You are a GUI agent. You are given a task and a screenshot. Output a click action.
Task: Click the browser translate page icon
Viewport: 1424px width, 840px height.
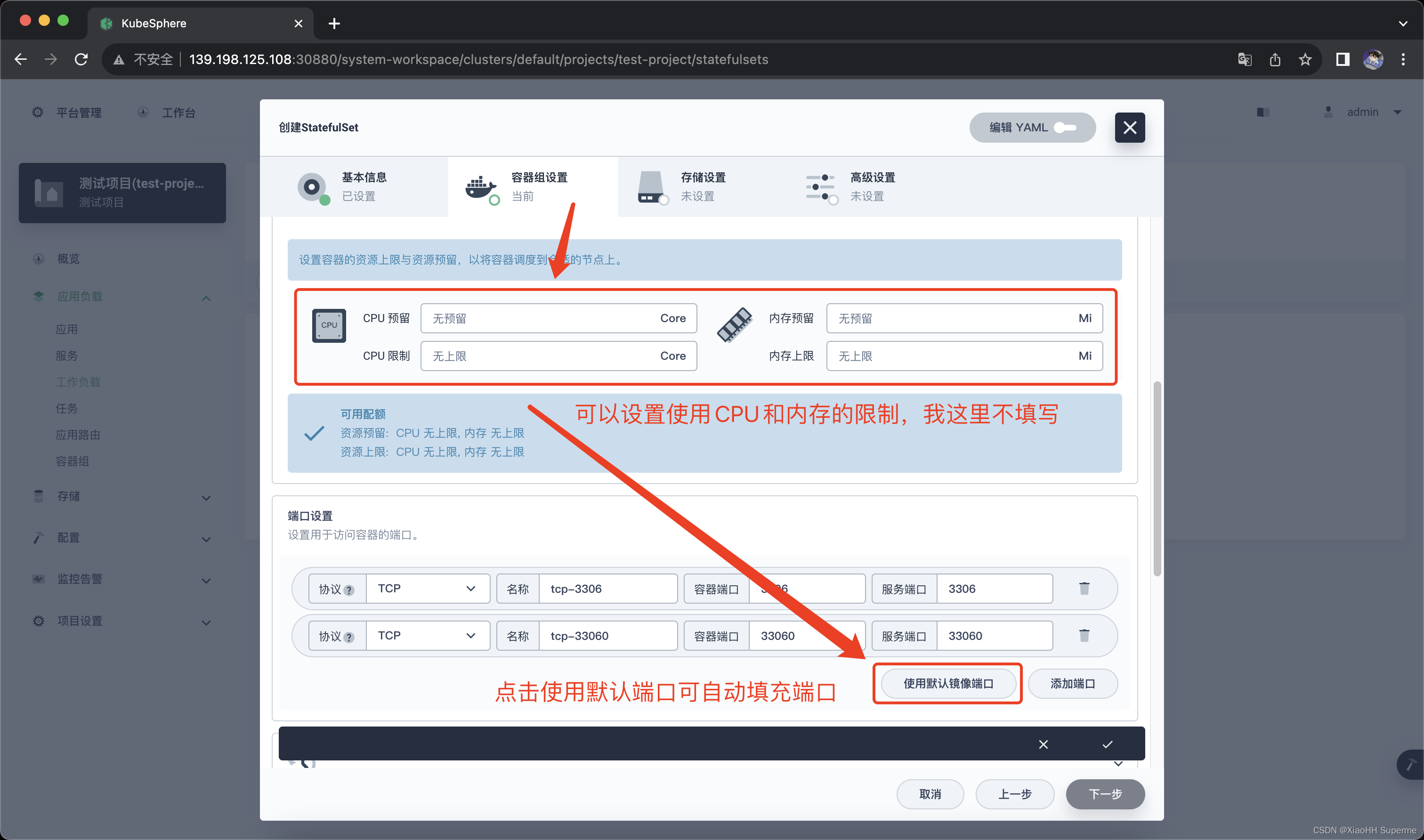1244,59
